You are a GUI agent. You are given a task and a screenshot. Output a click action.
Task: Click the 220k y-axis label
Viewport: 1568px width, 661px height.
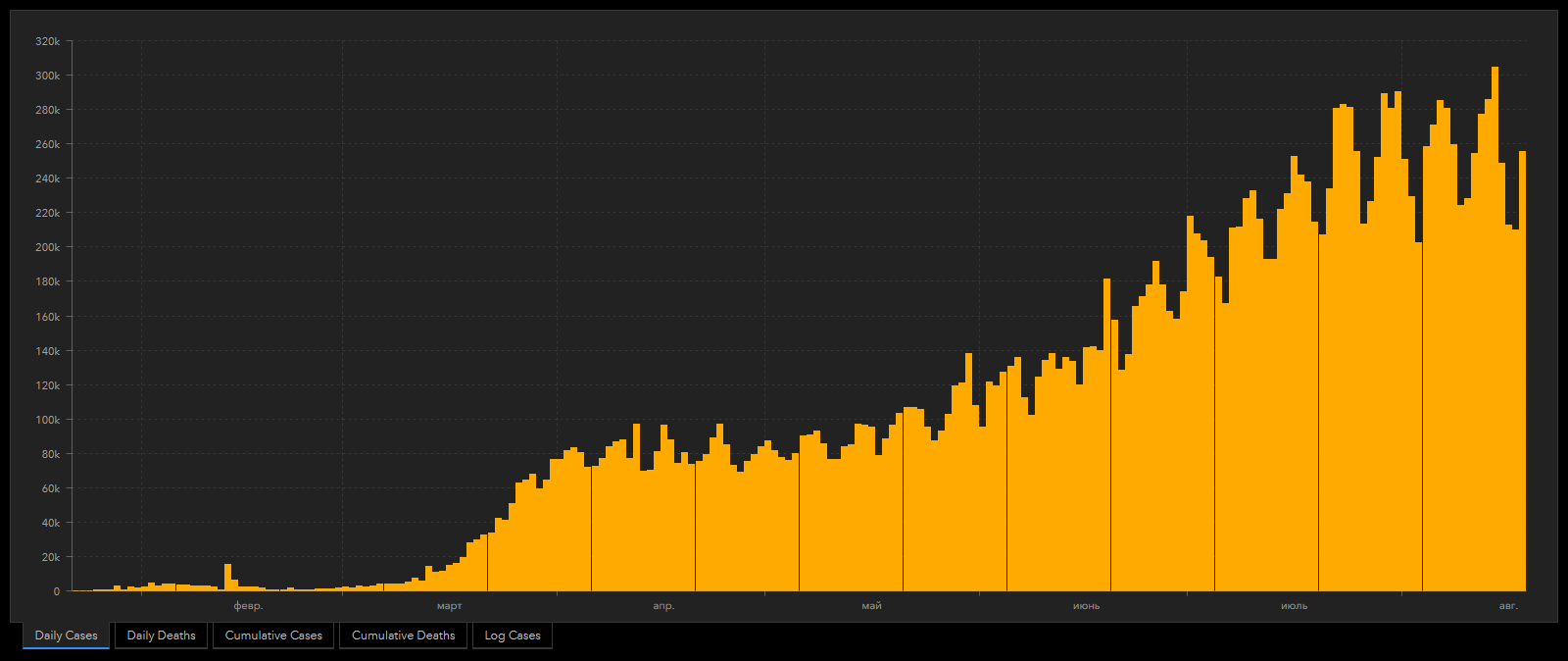tap(48, 213)
